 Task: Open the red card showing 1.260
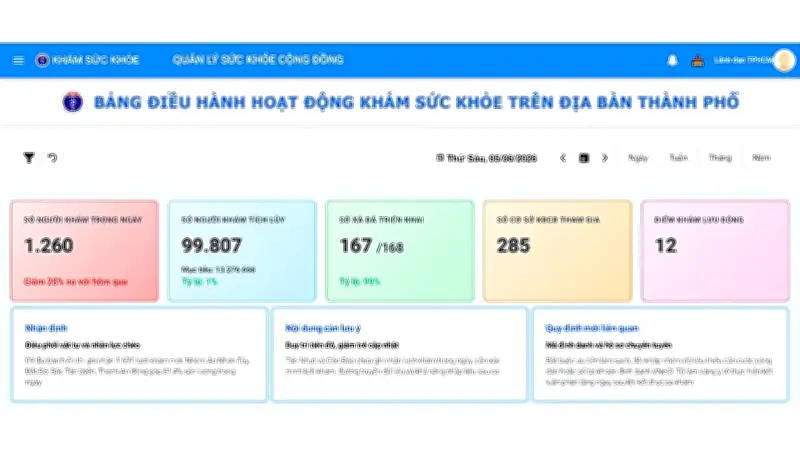pos(84,251)
